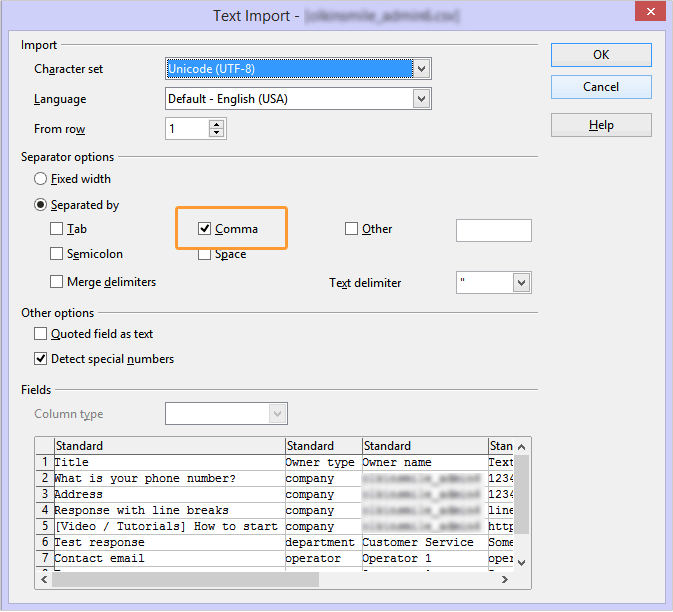Click the up arrow of preview scrollbar

coord(521,447)
